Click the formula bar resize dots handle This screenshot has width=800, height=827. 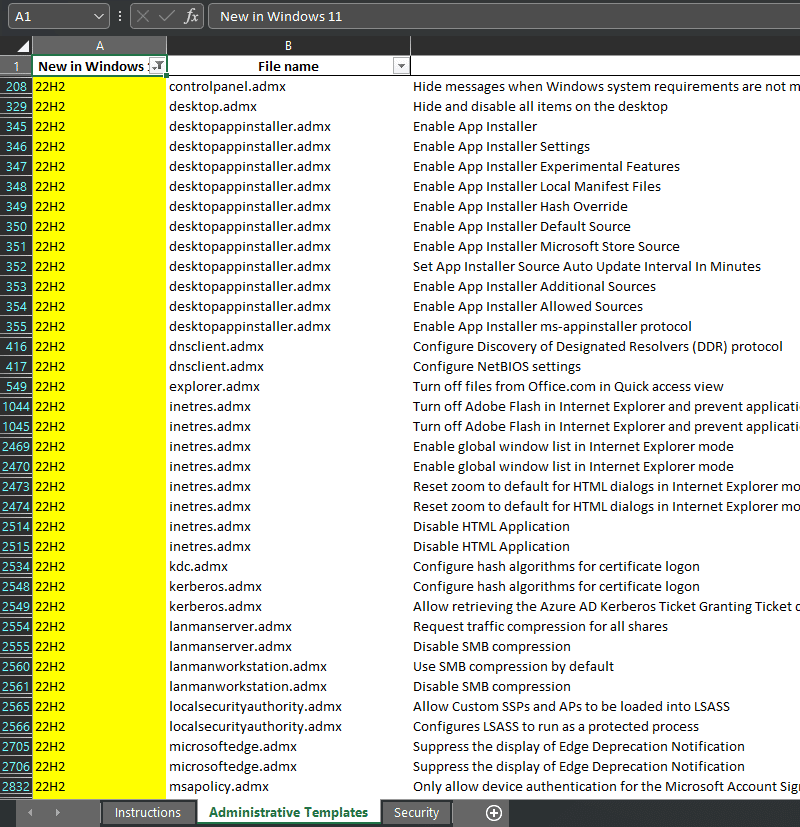point(120,17)
